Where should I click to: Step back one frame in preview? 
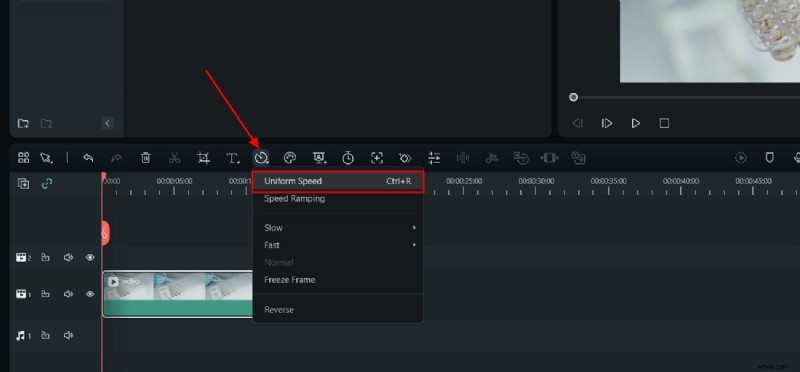(x=578, y=123)
